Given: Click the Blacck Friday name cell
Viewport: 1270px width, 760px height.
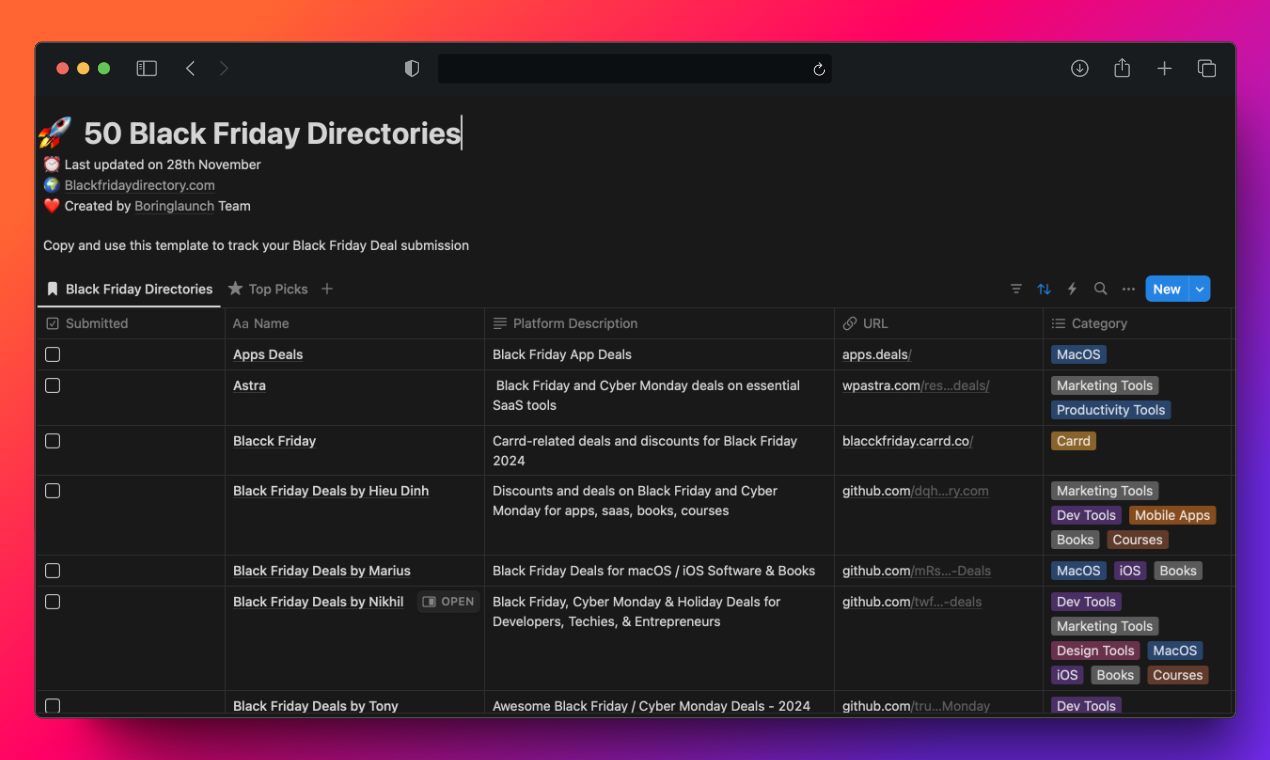Looking at the screenshot, I should pyautogui.click(x=274, y=440).
